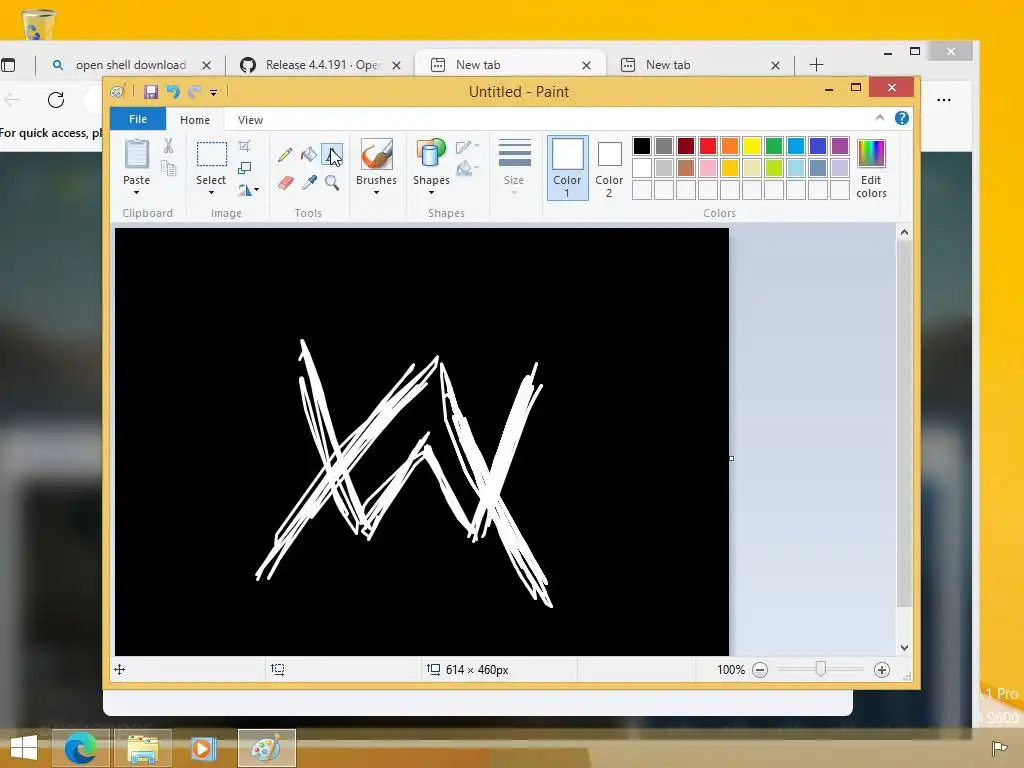Click the Redo arrow in quick access toolbar
The height and width of the screenshot is (768, 1024).
coord(194,91)
